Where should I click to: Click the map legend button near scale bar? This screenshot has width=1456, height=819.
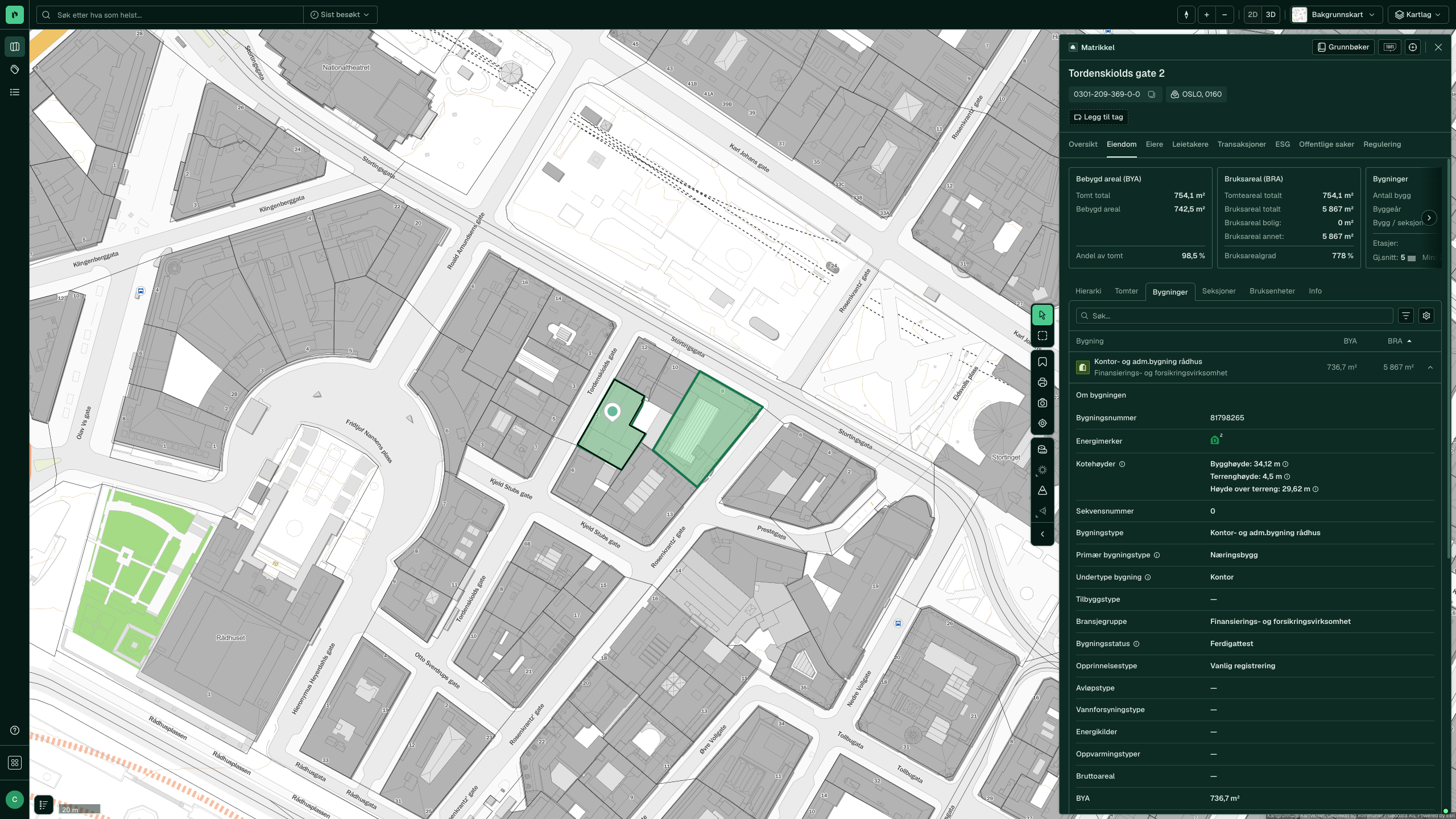tap(44, 805)
